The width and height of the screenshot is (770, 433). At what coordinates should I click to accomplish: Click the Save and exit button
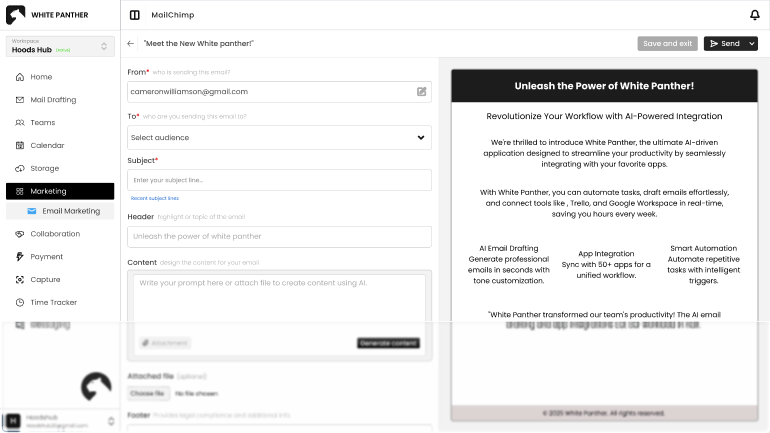coord(667,44)
